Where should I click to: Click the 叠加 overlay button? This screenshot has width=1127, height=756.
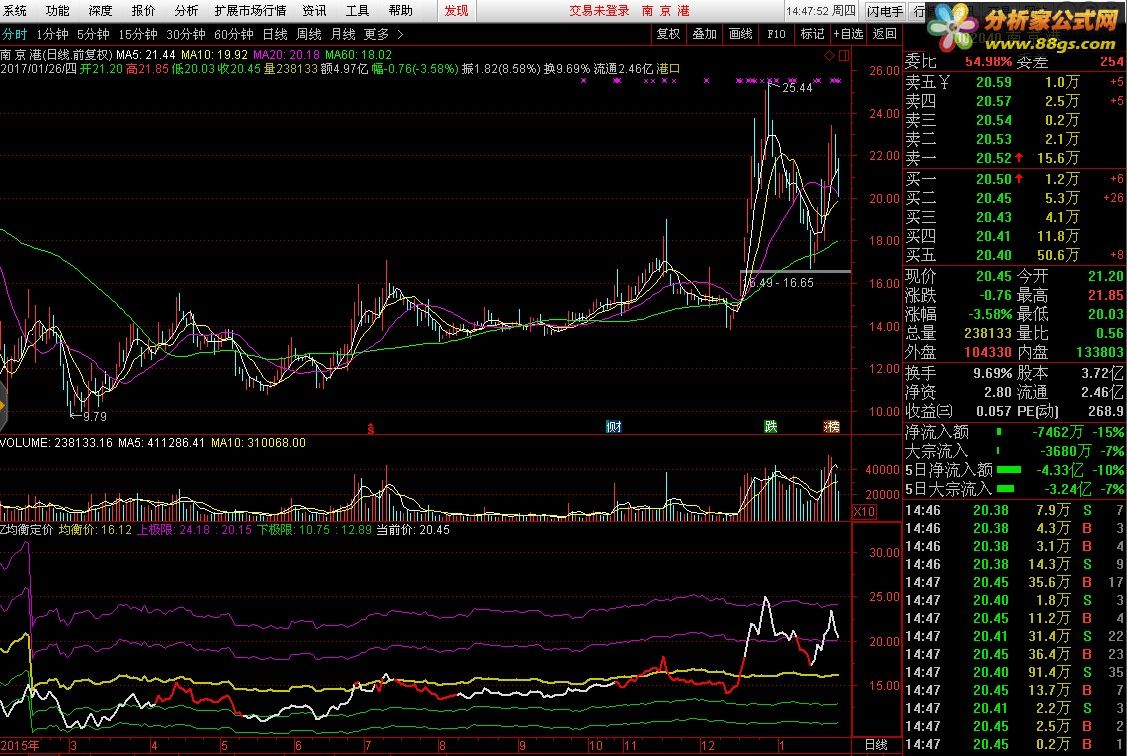coord(704,34)
